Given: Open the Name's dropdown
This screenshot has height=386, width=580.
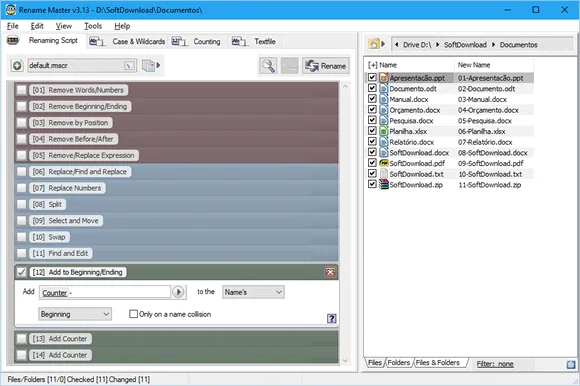Looking at the screenshot, I should tap(253, 292).
